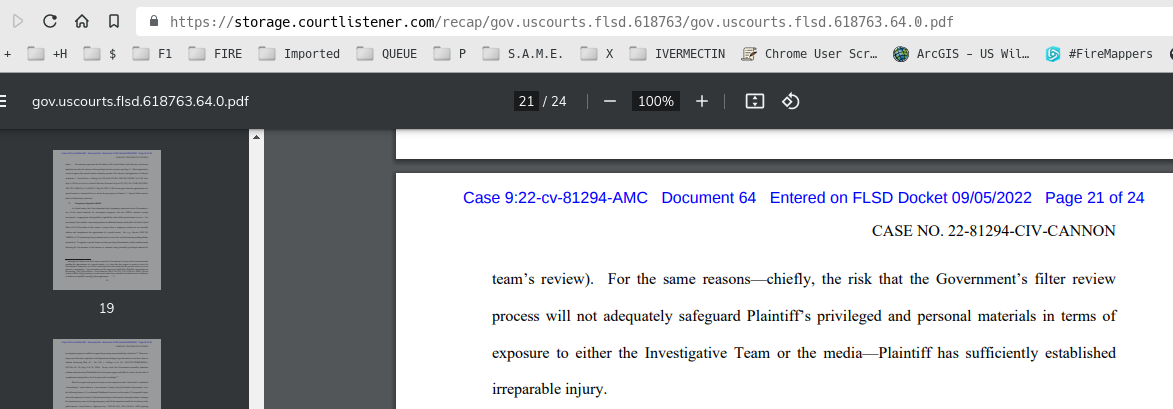The width and height of the screenshot is (1173, 409).
Task: Zoom in with the plus button
Action: tap(702, 101)
